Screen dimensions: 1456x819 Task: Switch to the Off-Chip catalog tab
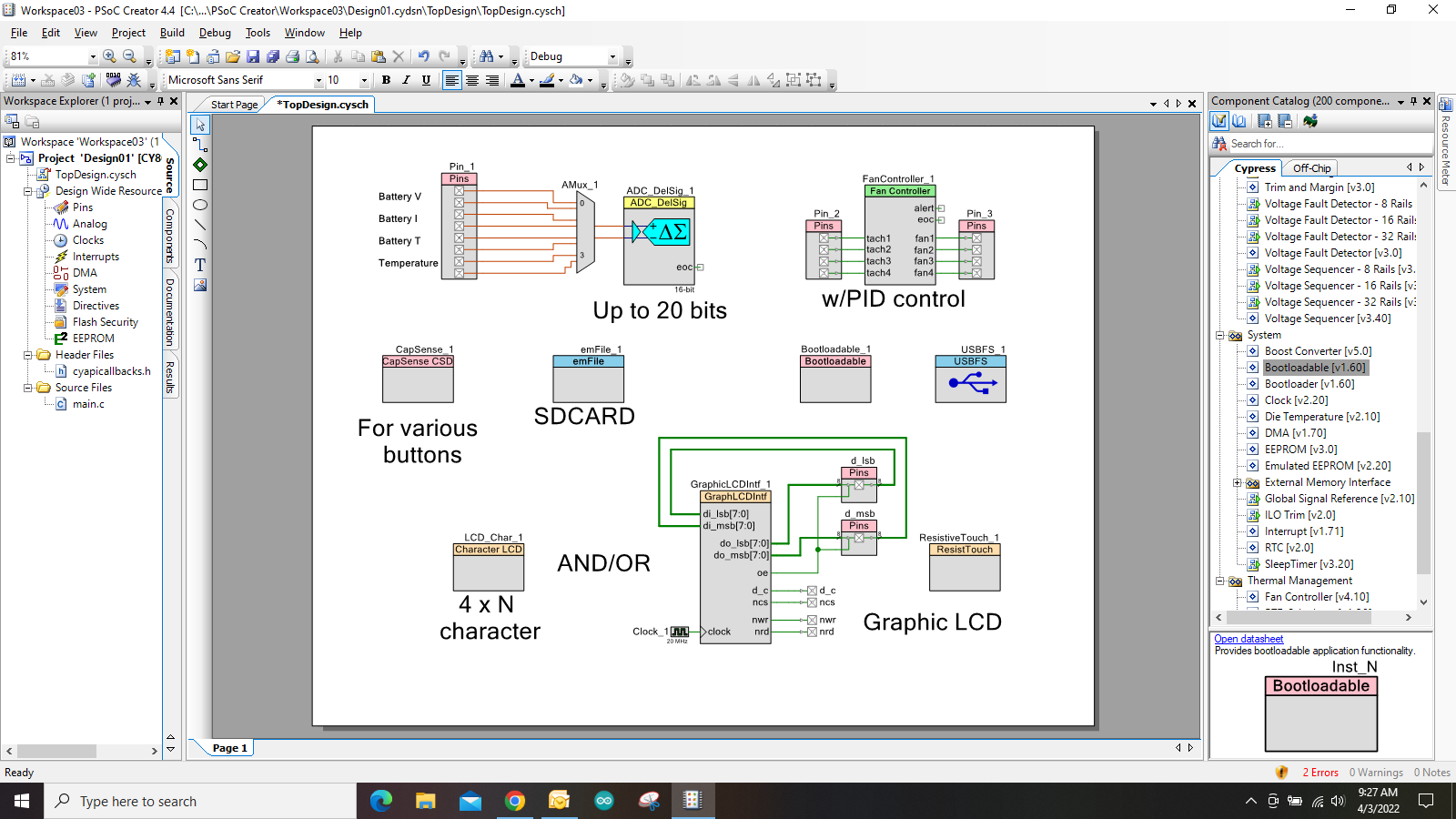[1311, 168]
